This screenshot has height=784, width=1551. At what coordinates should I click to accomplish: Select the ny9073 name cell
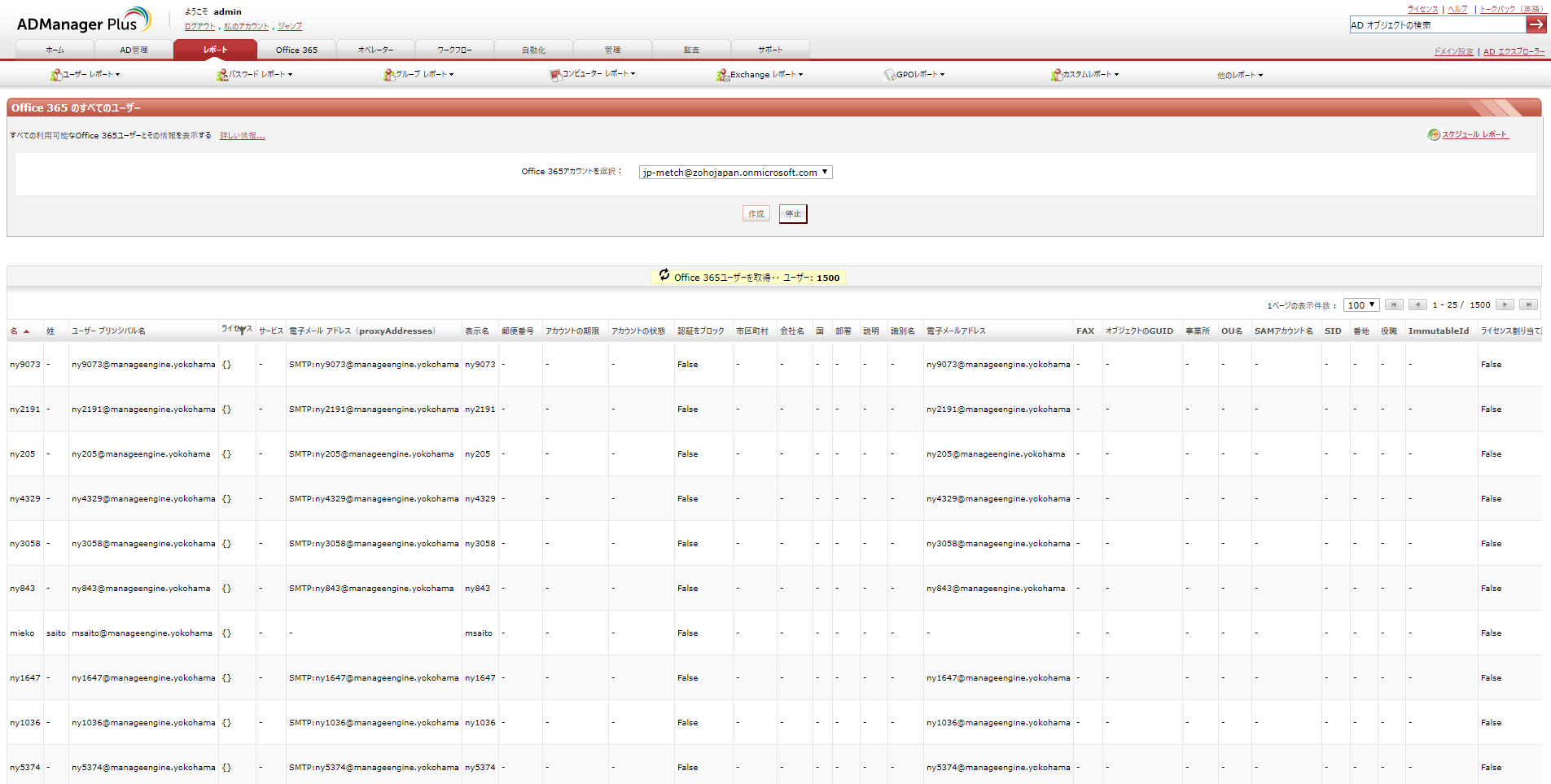point(24,364)
